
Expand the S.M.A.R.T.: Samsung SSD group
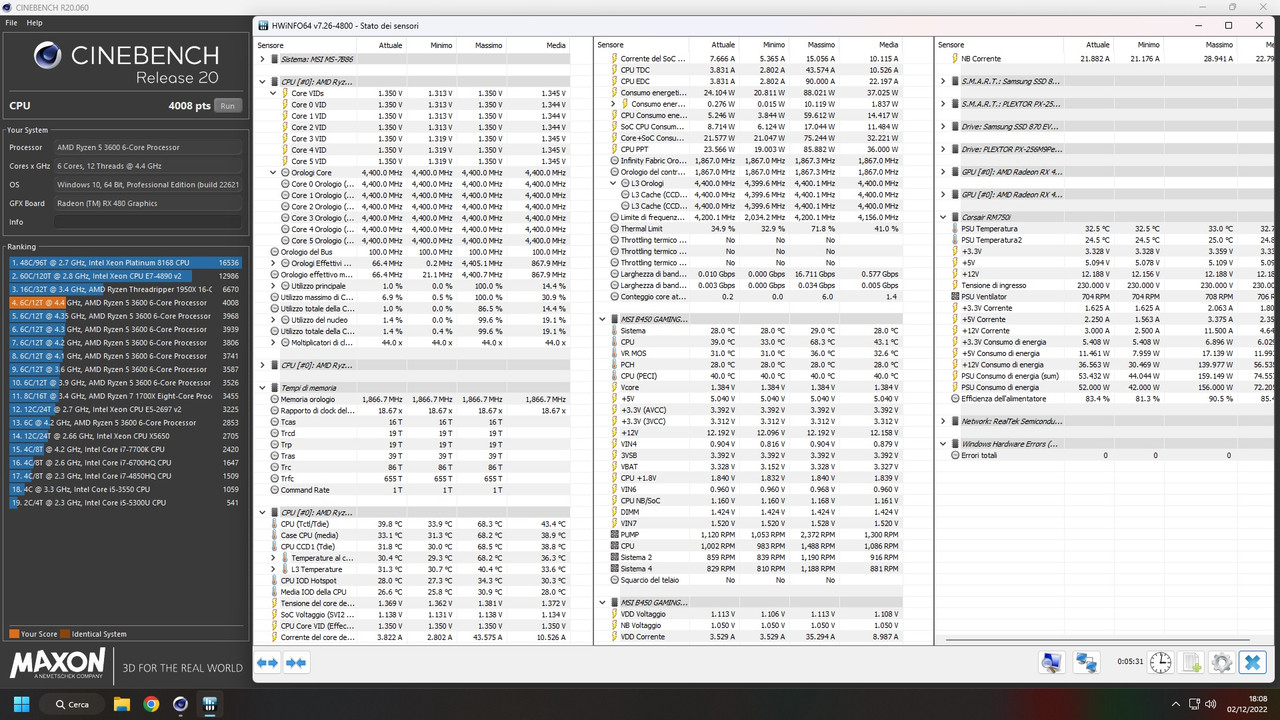click(942, 81)
